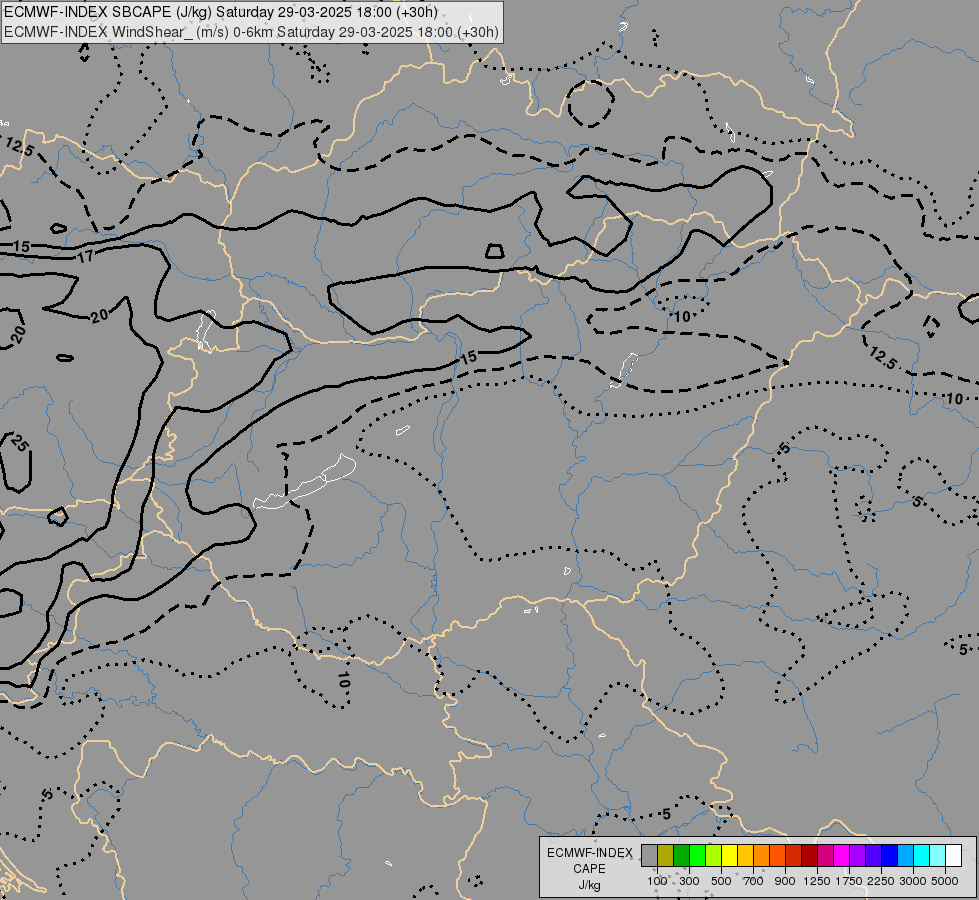The height and width of the screenshot is (900, 979).
Task: Choose the bright green legend swatch
Action: point(697,855)
